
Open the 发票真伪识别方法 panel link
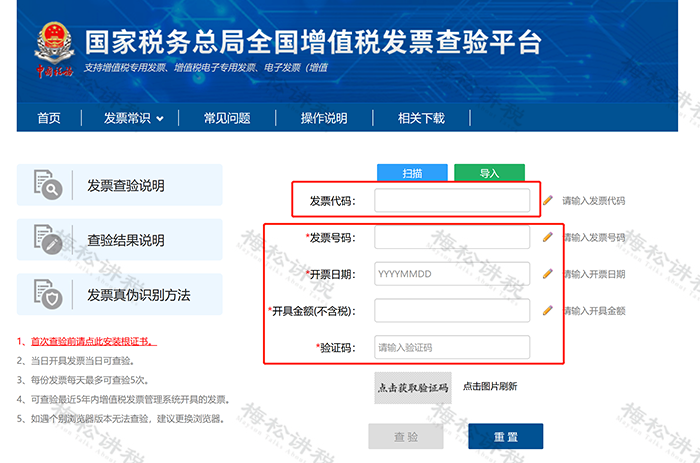[x=120, y=294]
